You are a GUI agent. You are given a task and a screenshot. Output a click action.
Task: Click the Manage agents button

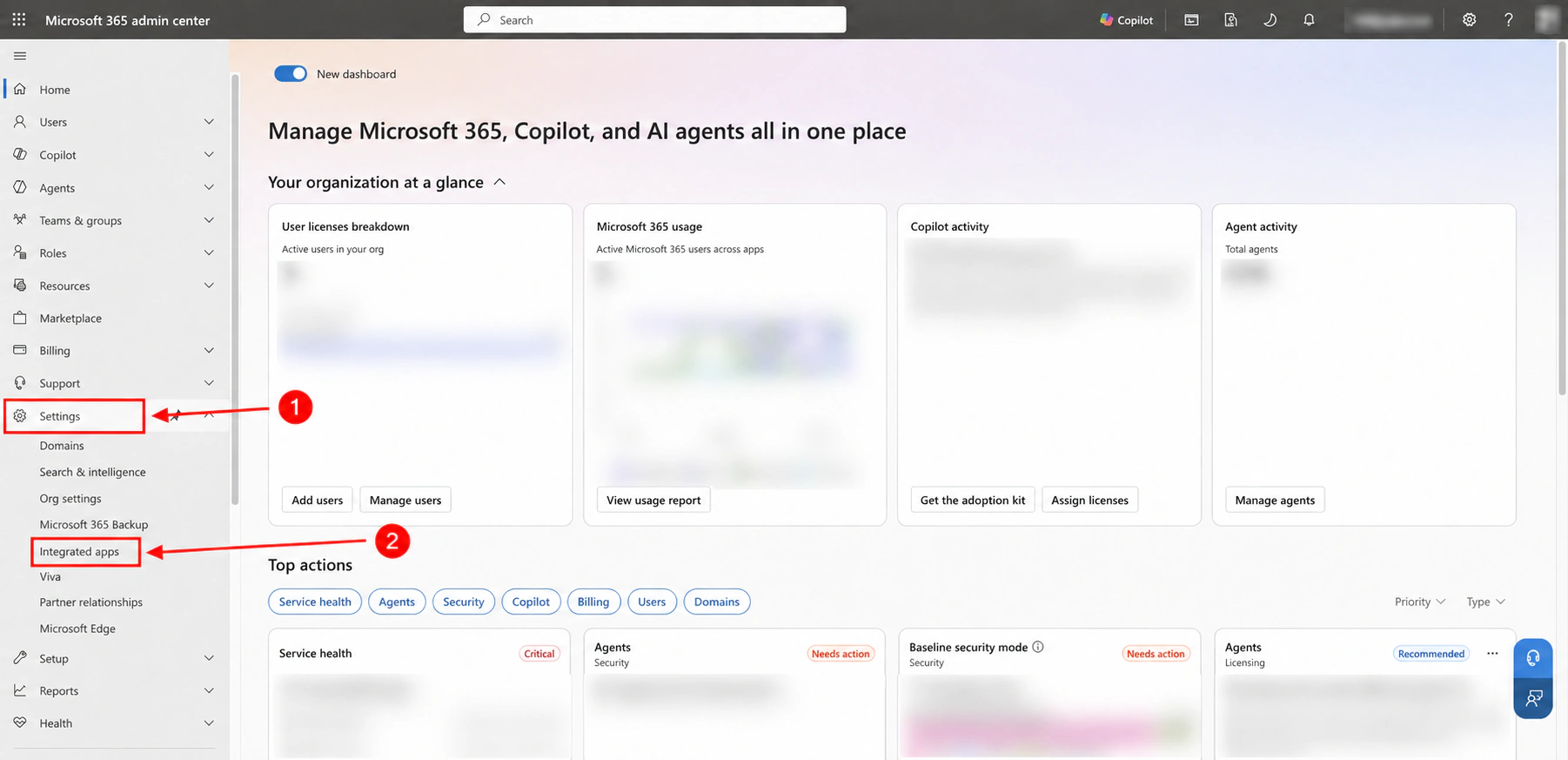click(1275, 500)
